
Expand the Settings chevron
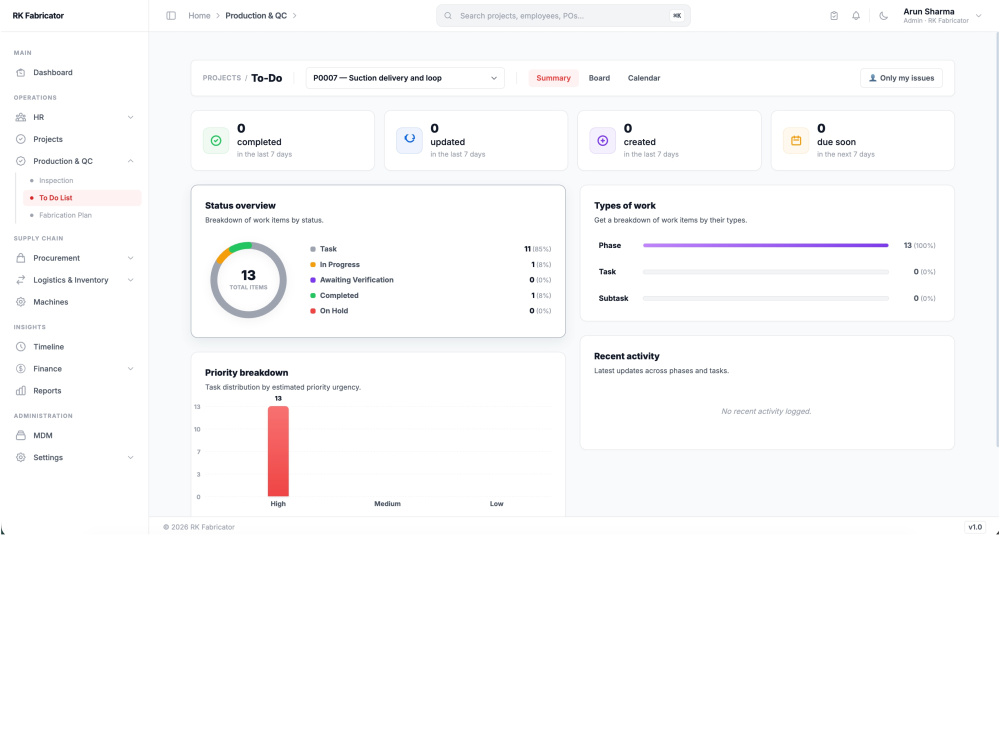click(130, 457)
